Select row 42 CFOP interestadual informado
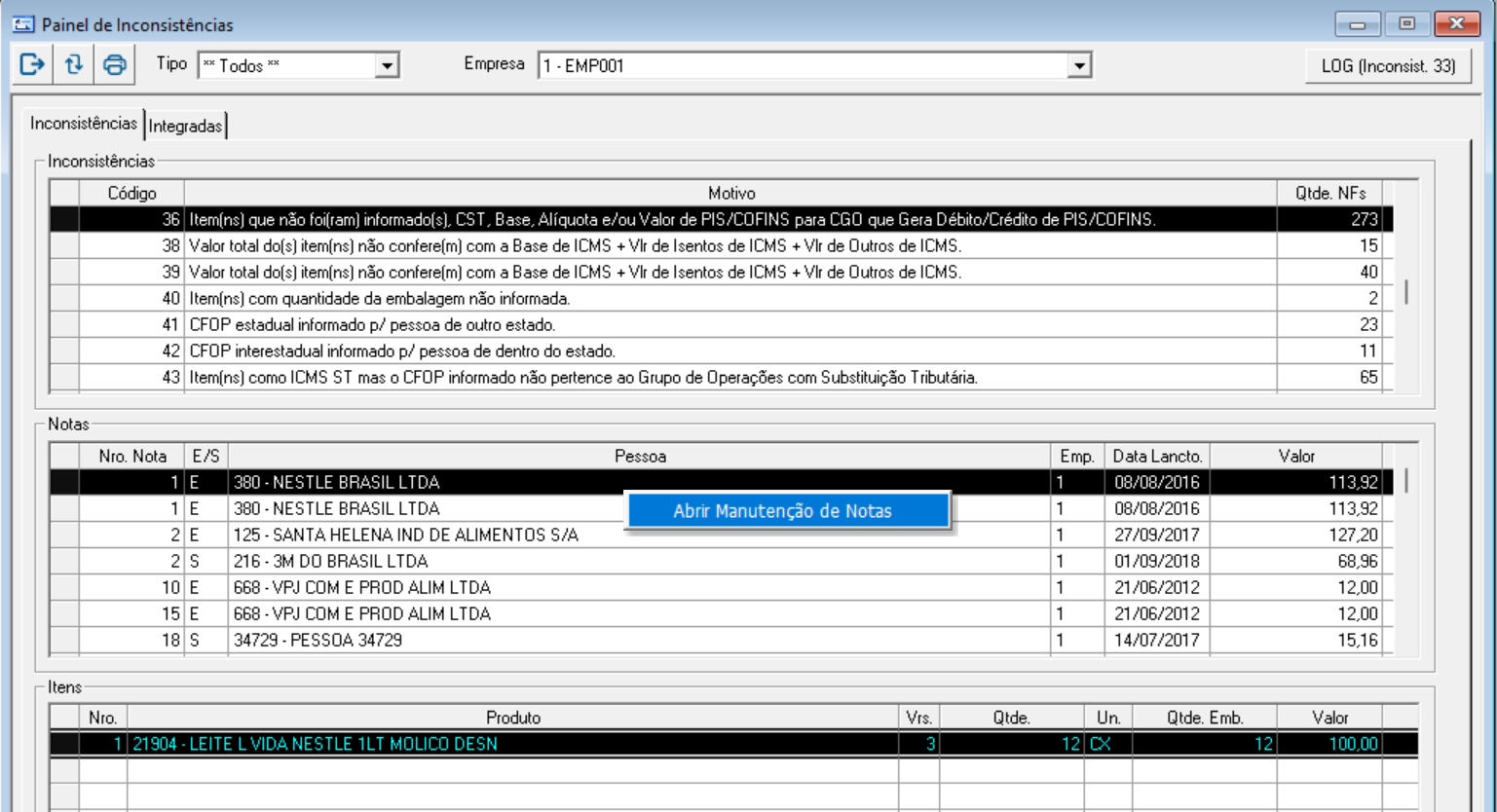1497x812 pixels. click(x=722, y=351)
